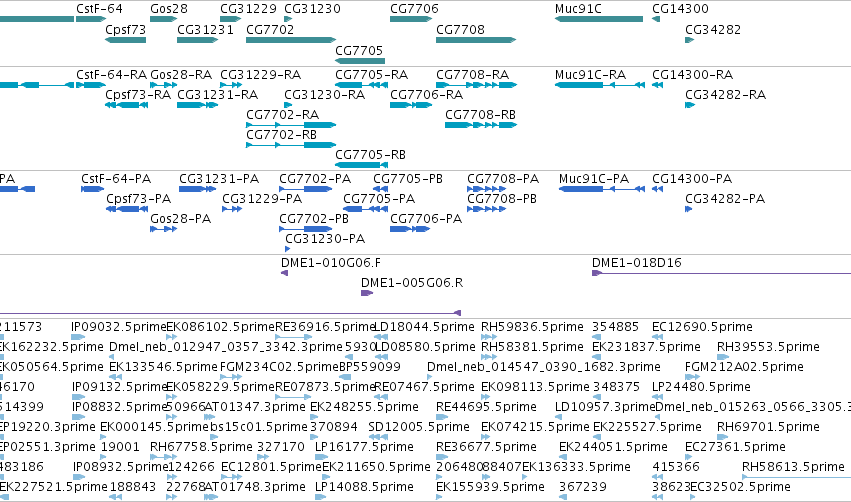Click EST RH58613.5prime
This screenshot has height=502, width=851.
click(797, 477)
